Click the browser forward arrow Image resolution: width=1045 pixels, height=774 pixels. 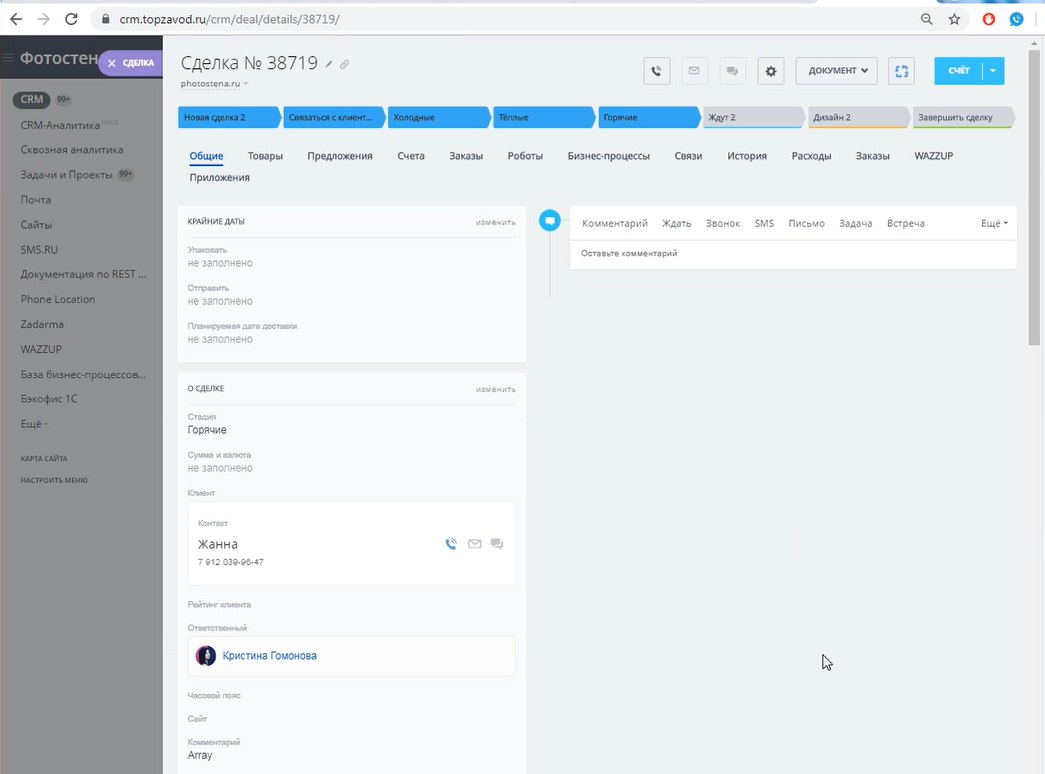(x=43, y=19)
